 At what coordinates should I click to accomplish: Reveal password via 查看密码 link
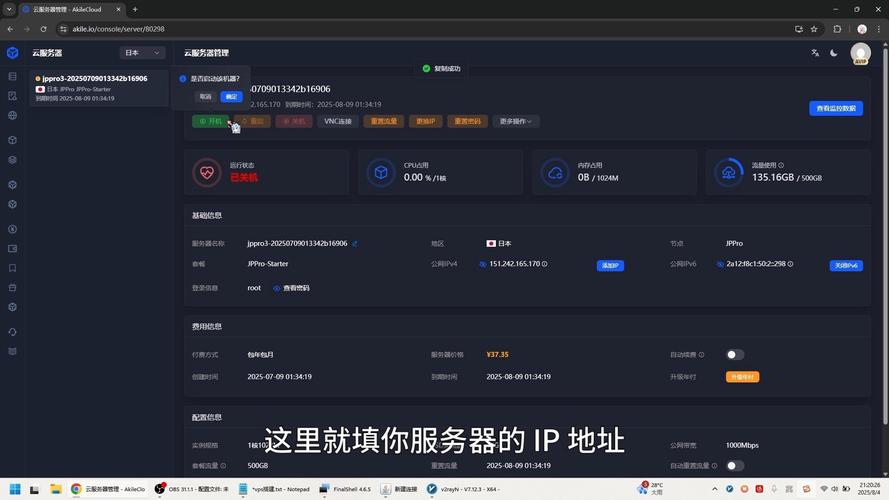pyautogui.click(x=291, y=288)
